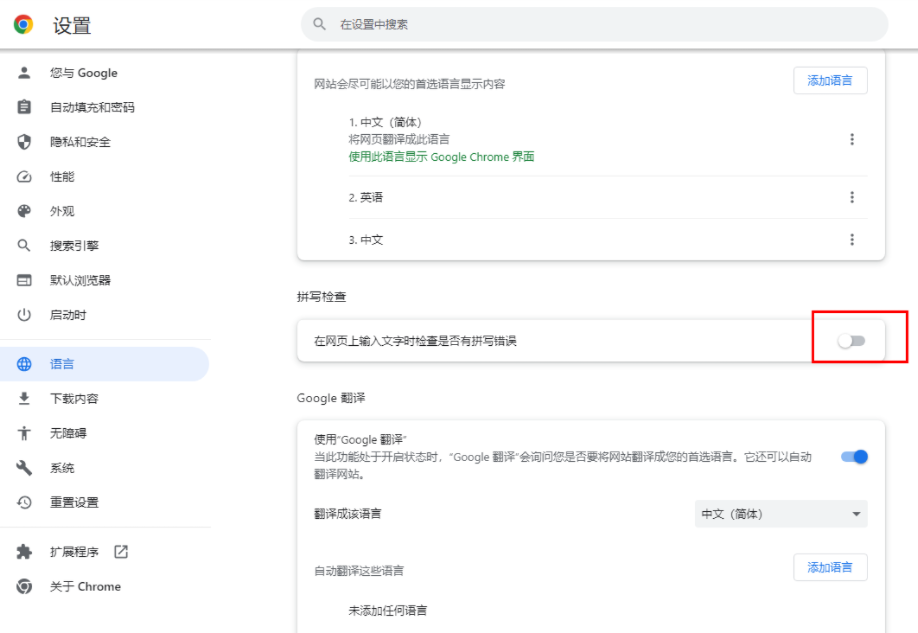
Task: Click 添加语言 button under 自动翻译这些语言
Action: pos(830,567)
